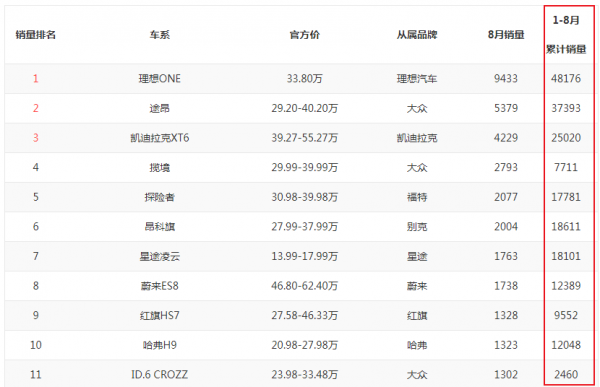Click the rank number 11
This screenshot has width=600, height=387.
click(x=36, y=374)
